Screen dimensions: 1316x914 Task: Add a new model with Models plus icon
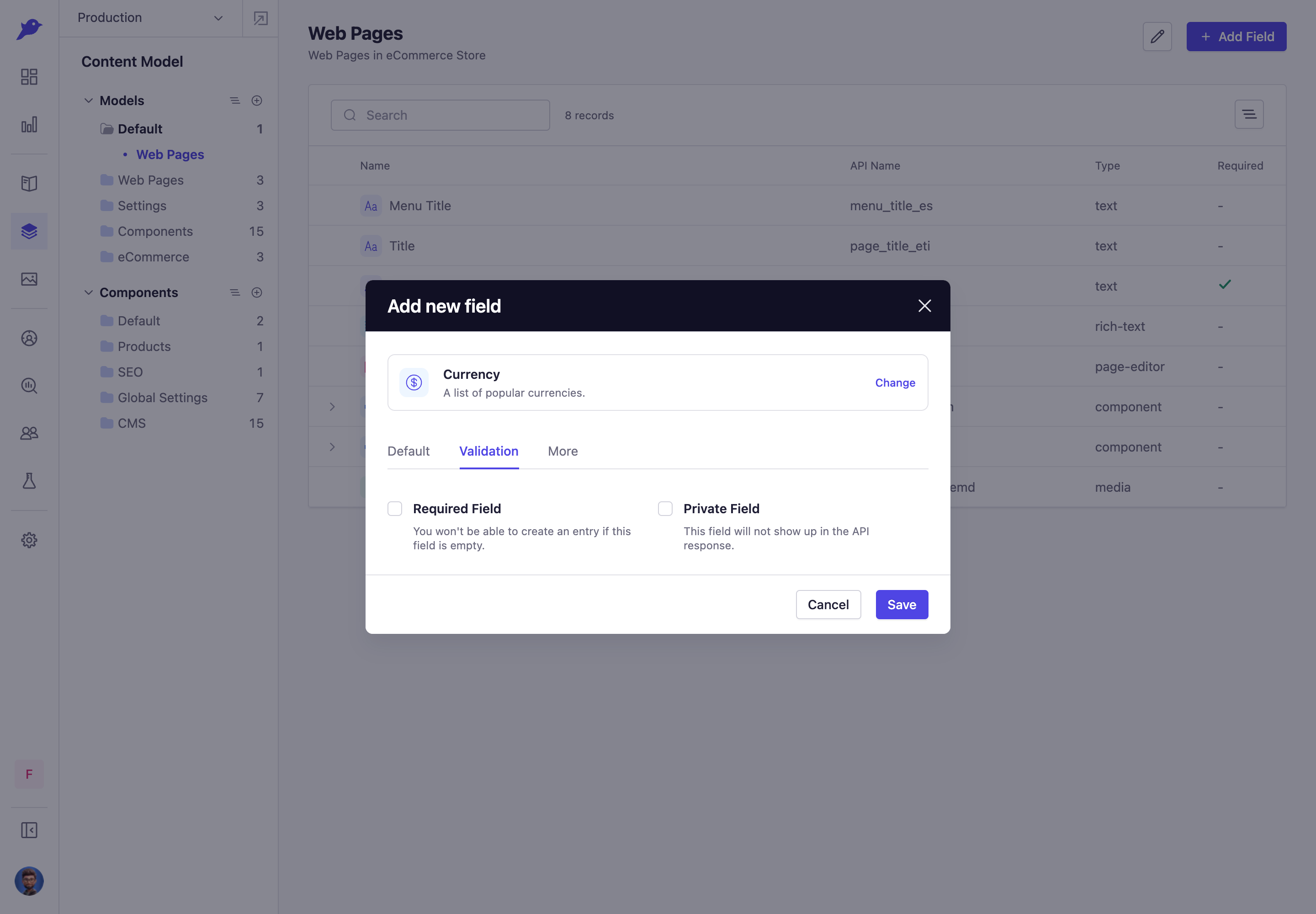pyautogui.click(x=256, y=100)
